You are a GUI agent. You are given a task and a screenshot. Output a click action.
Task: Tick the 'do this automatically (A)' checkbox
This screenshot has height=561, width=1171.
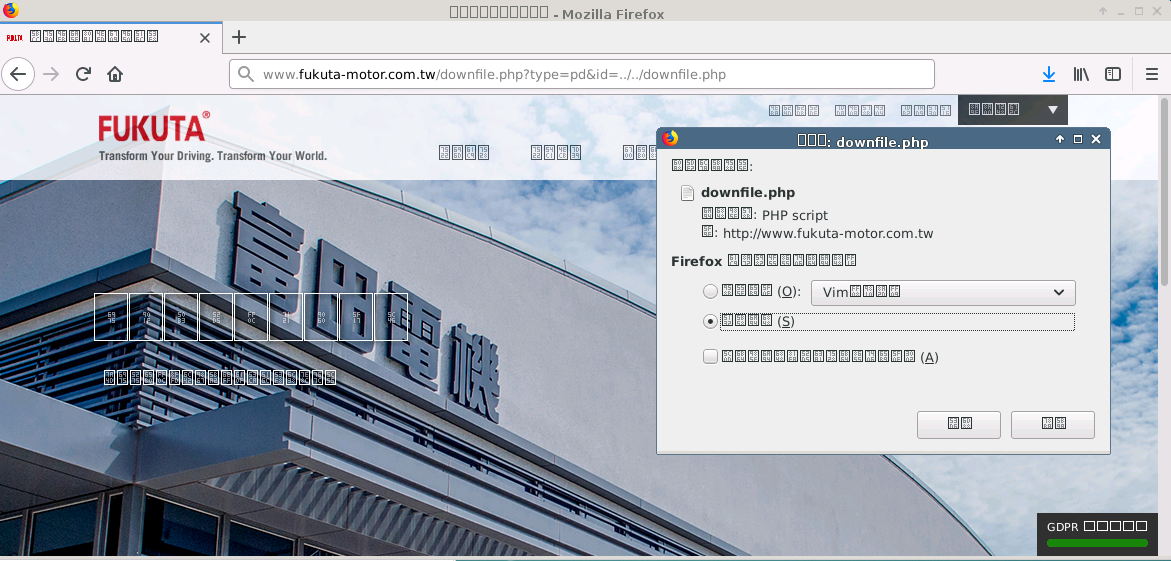pos(710,357)
